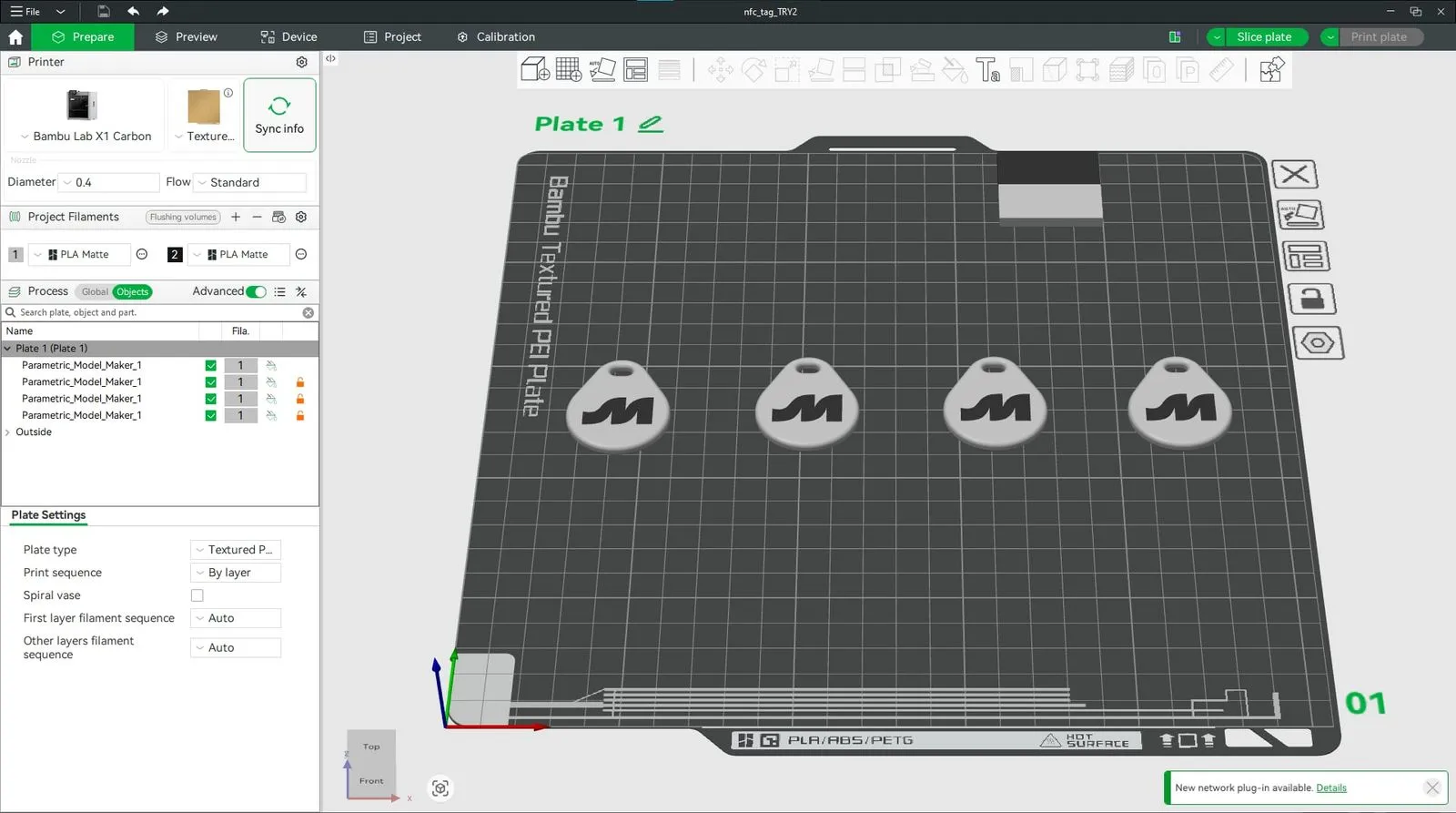The width and height of the screenshot is (1456, 813).
Task: Open the Flushing volumes button
Action: [183, 218]
